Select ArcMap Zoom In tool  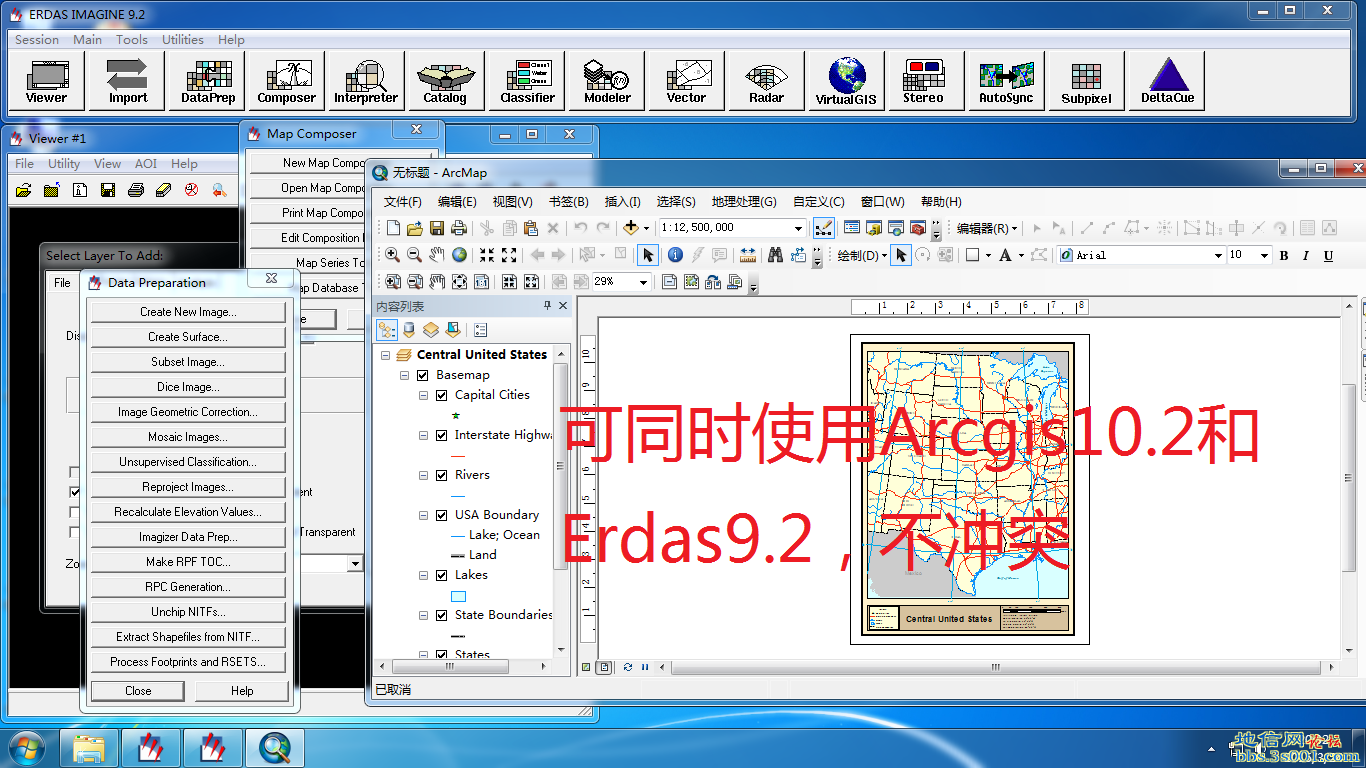(392, 255)
